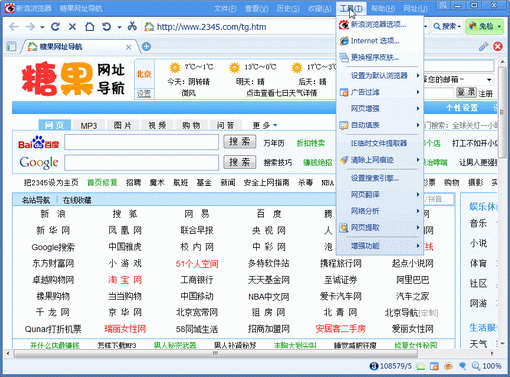Click the Sina browser eye logo in title bar
Viewport: 510px width, 377px height.
pos(10,7)
